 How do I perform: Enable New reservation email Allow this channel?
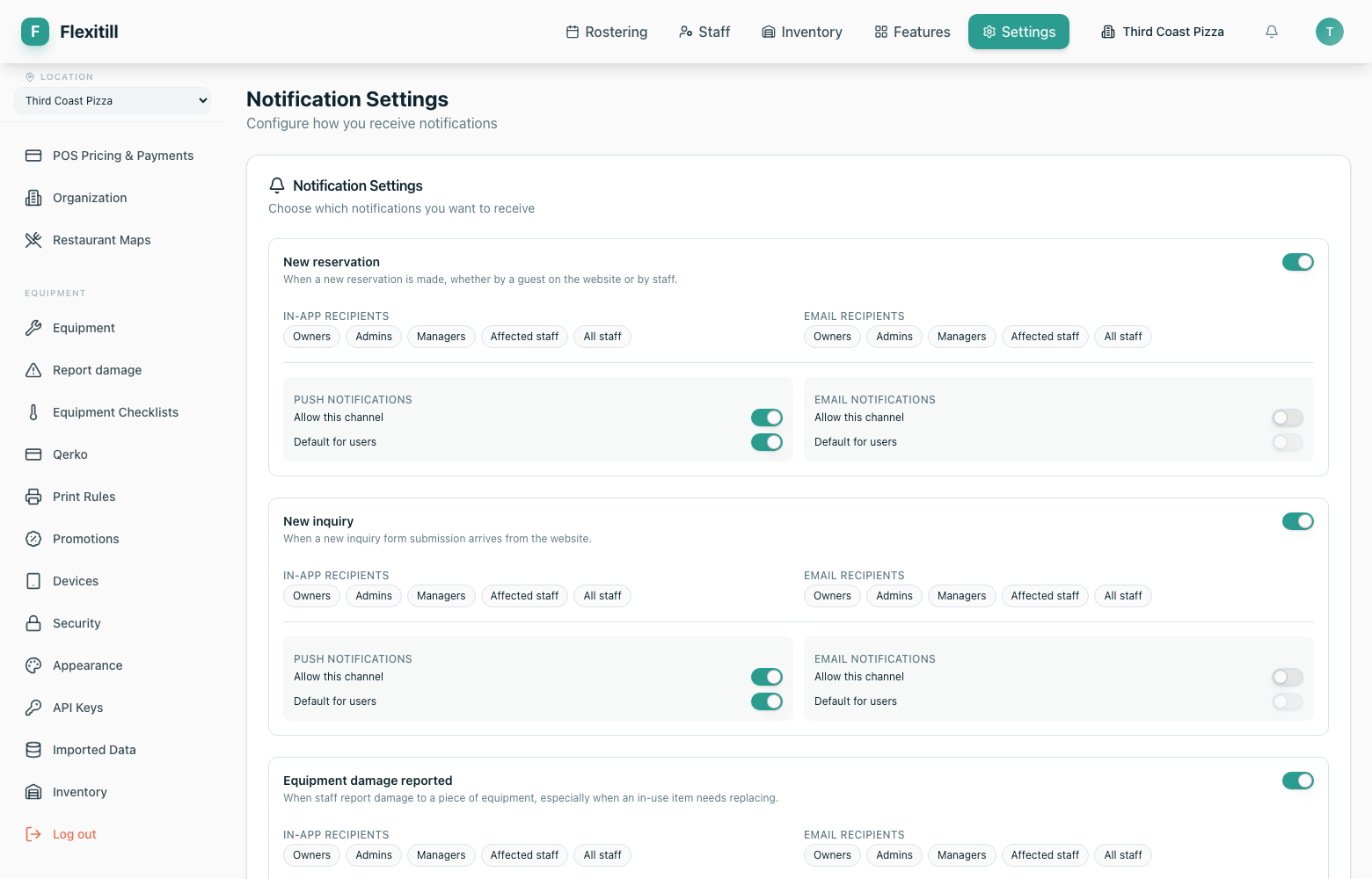tap(1288, 418)
